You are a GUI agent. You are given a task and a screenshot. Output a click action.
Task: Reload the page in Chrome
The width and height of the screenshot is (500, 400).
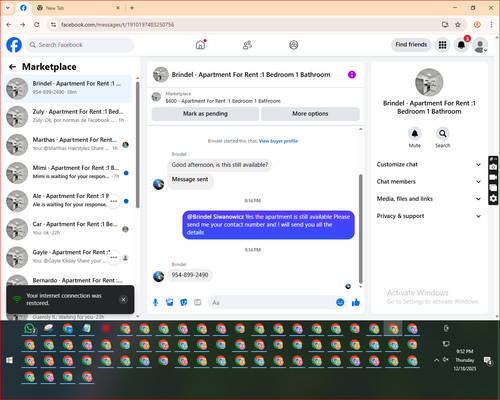[37, 25]
